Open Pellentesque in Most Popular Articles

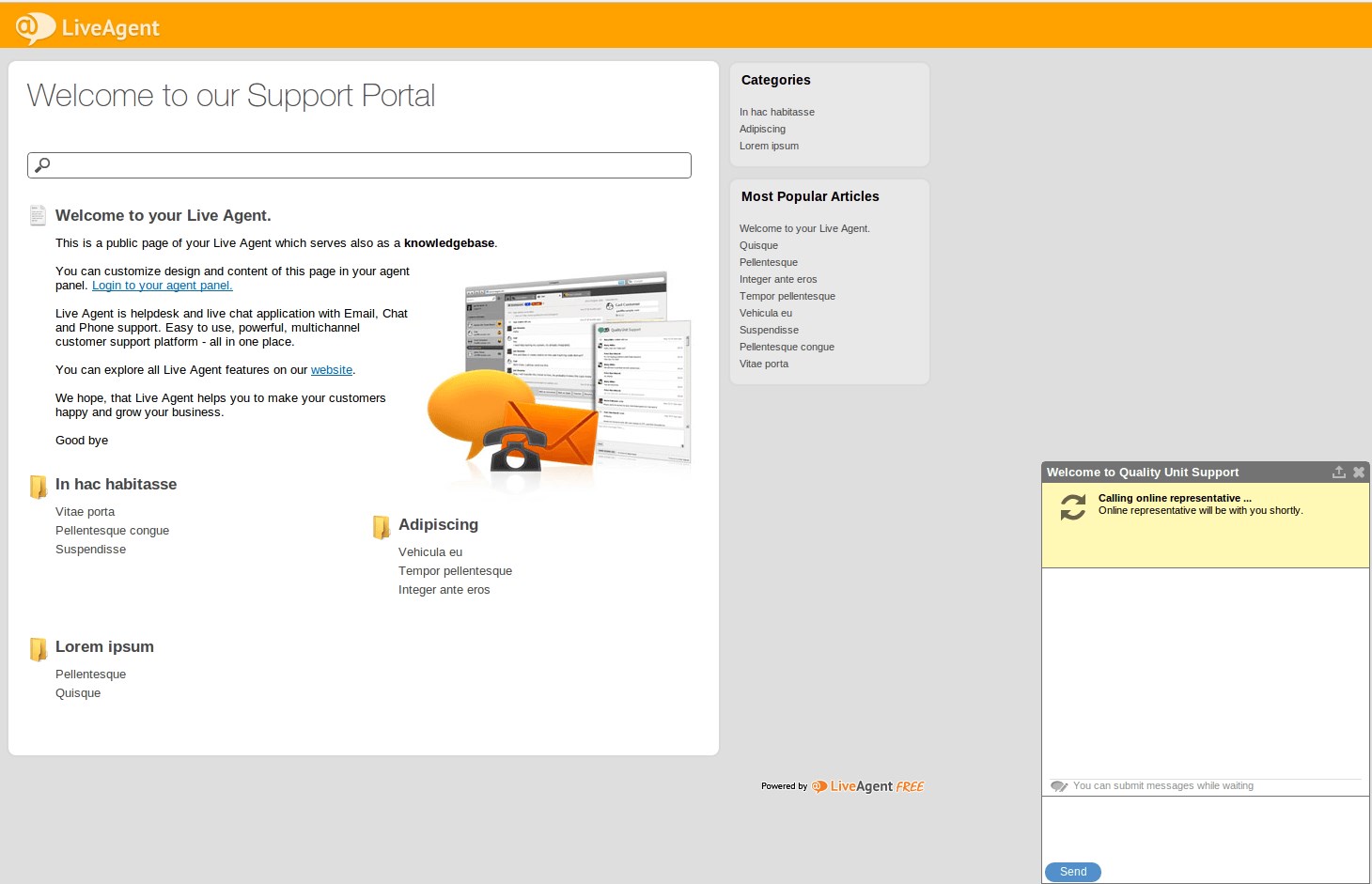pos(769,262)
